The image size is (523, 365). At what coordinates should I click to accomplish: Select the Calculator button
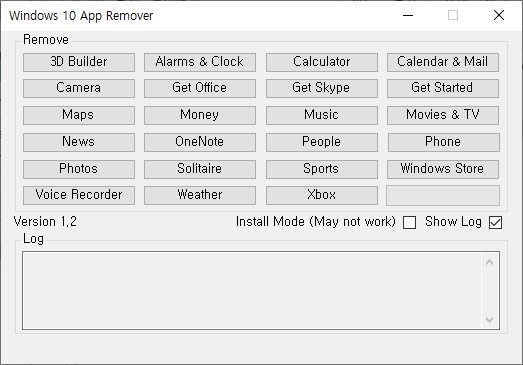pyautogui.click(x=322, y=62)
